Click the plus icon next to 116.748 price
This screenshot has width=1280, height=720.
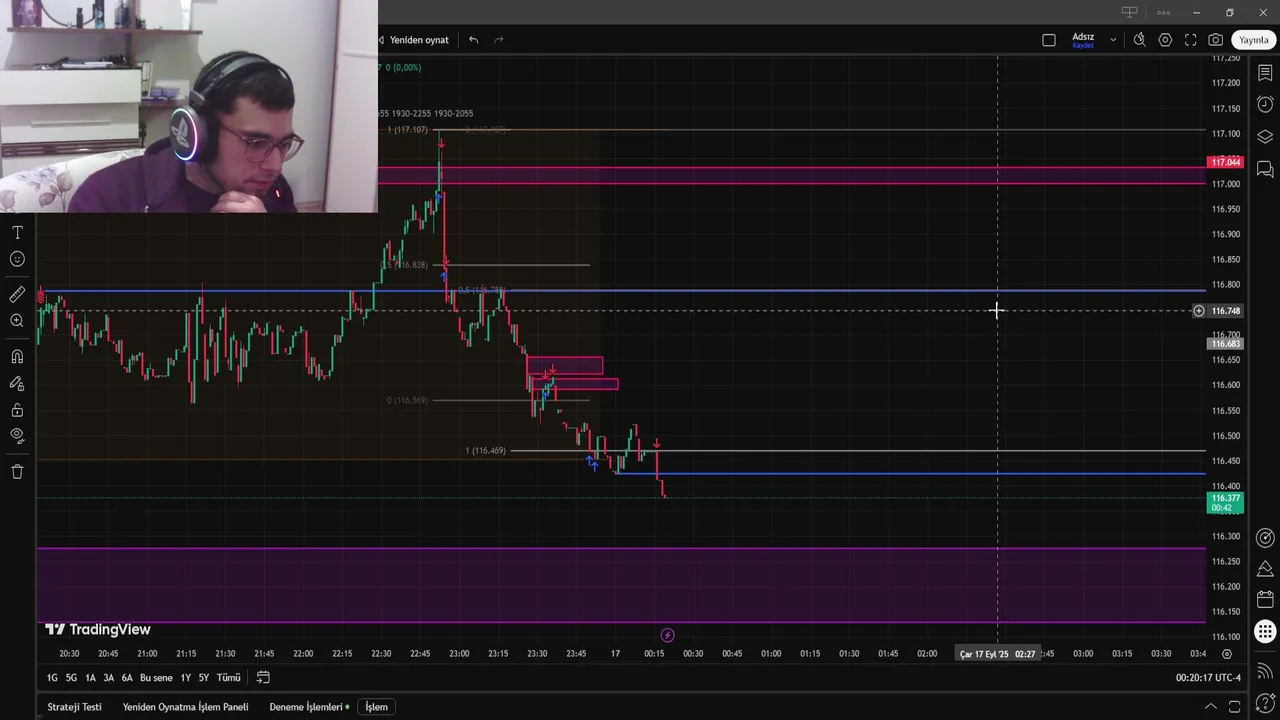(1199, 311)
